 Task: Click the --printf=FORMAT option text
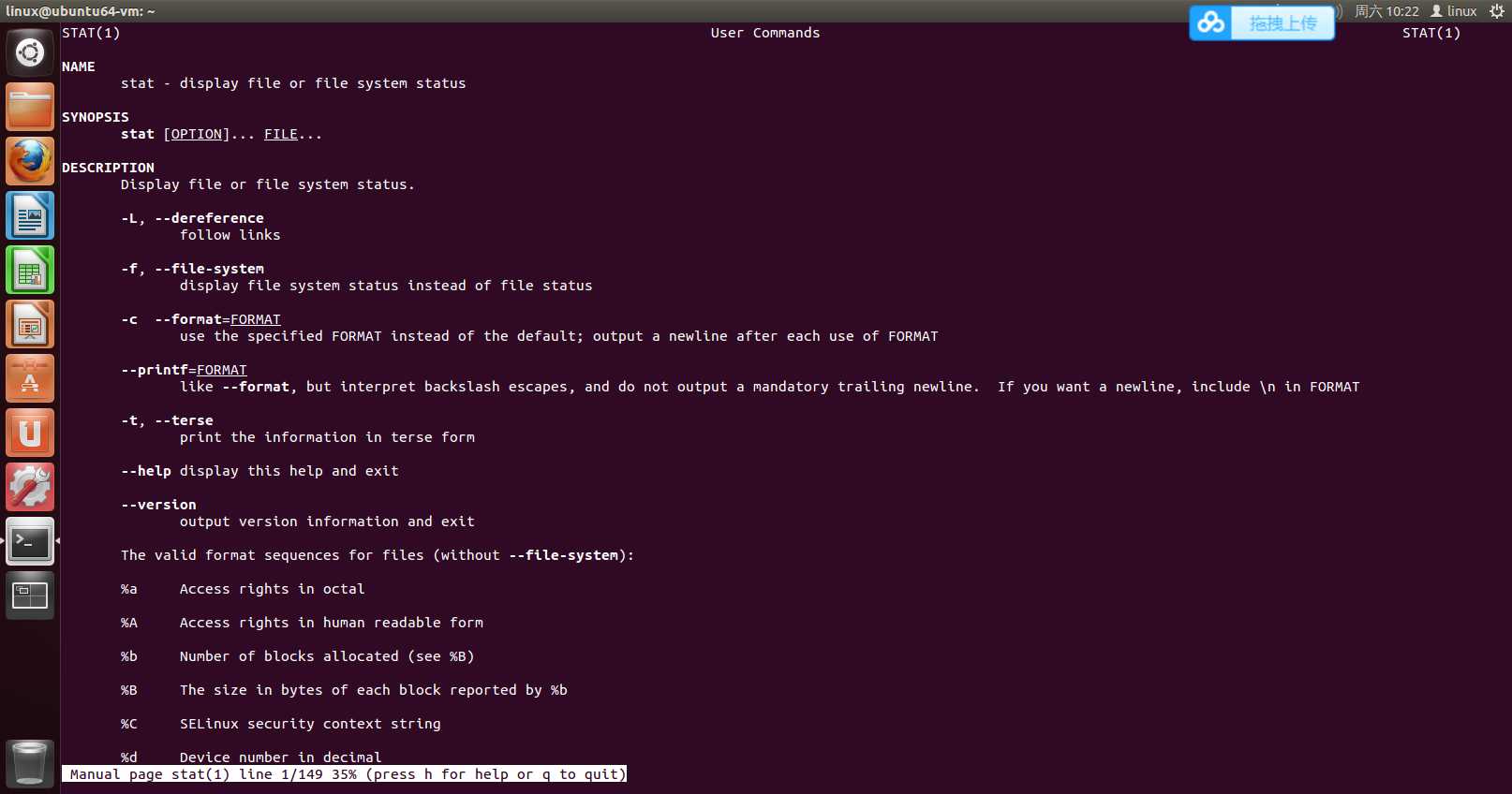pyautogui.click(x=184, y=370)
